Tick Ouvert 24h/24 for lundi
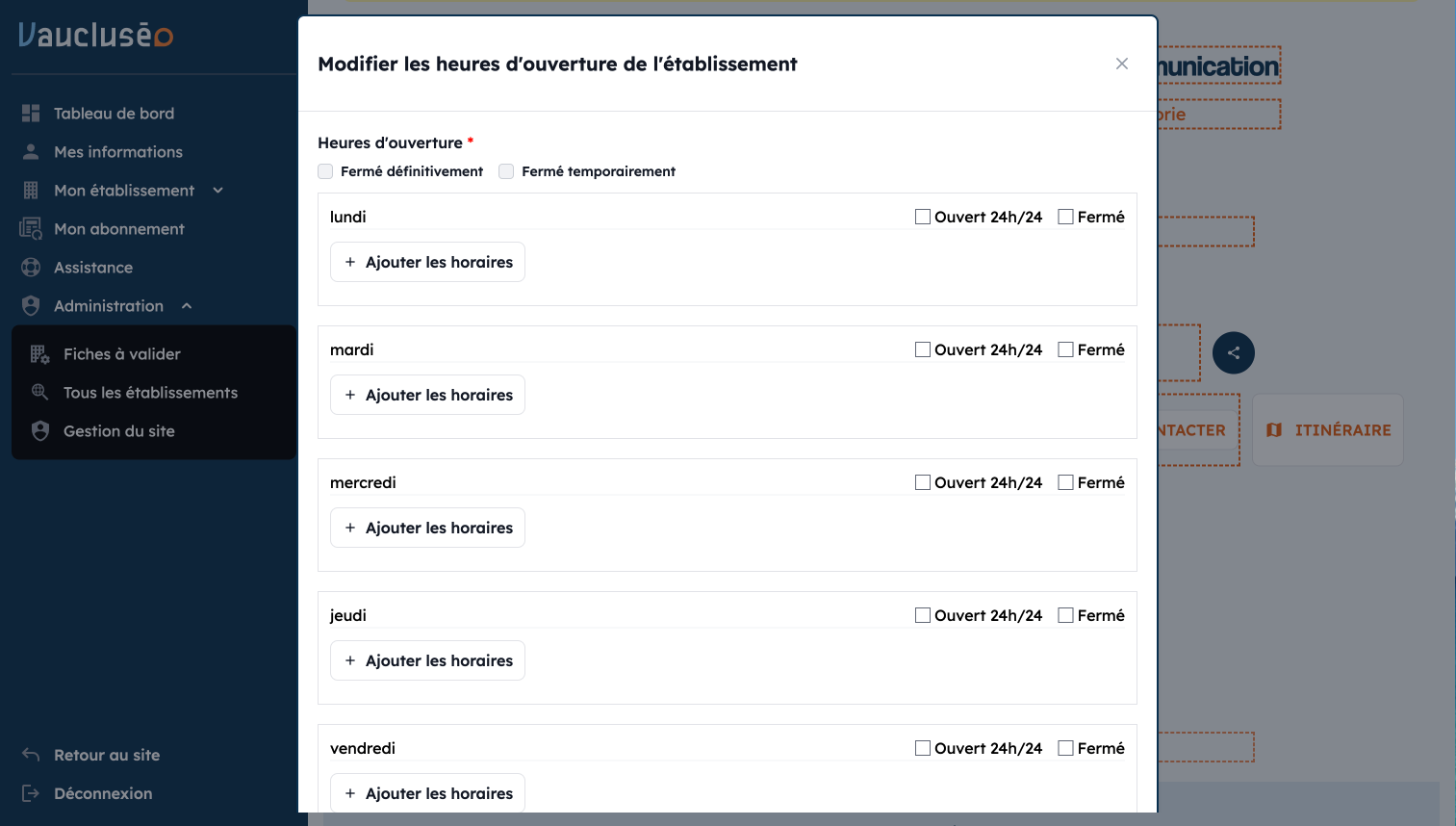Image resolution: width=1456 pixels, height=826 pixels. (923, 217)
